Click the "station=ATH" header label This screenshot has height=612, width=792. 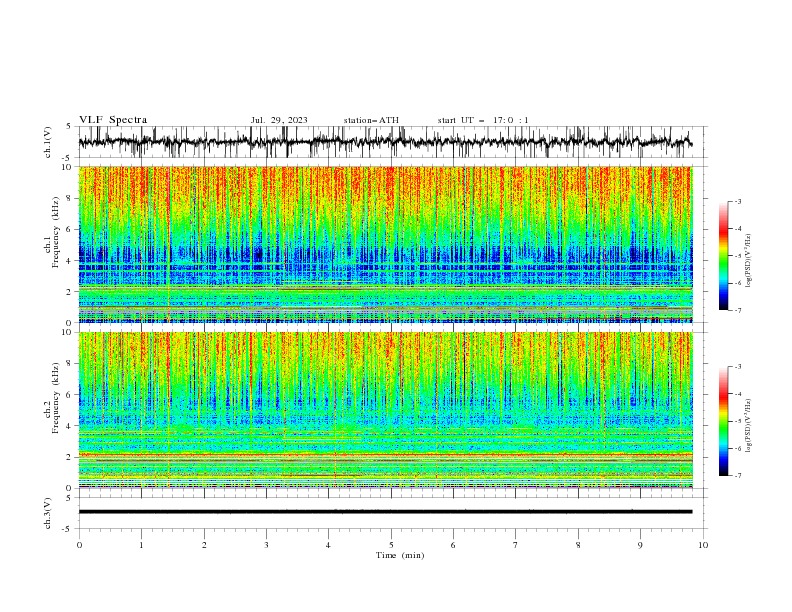click(x=371, y=120)
